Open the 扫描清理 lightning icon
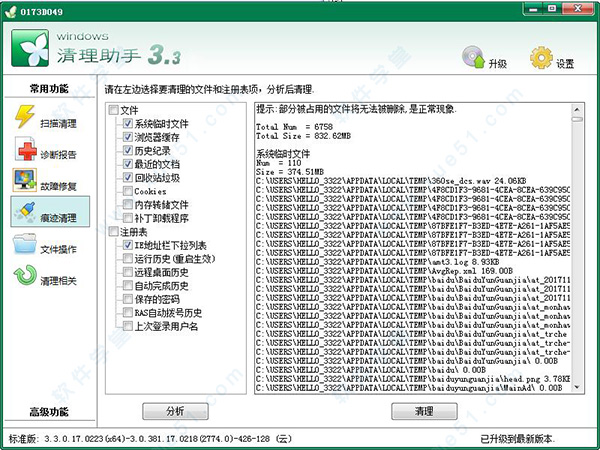 [25, 116]
